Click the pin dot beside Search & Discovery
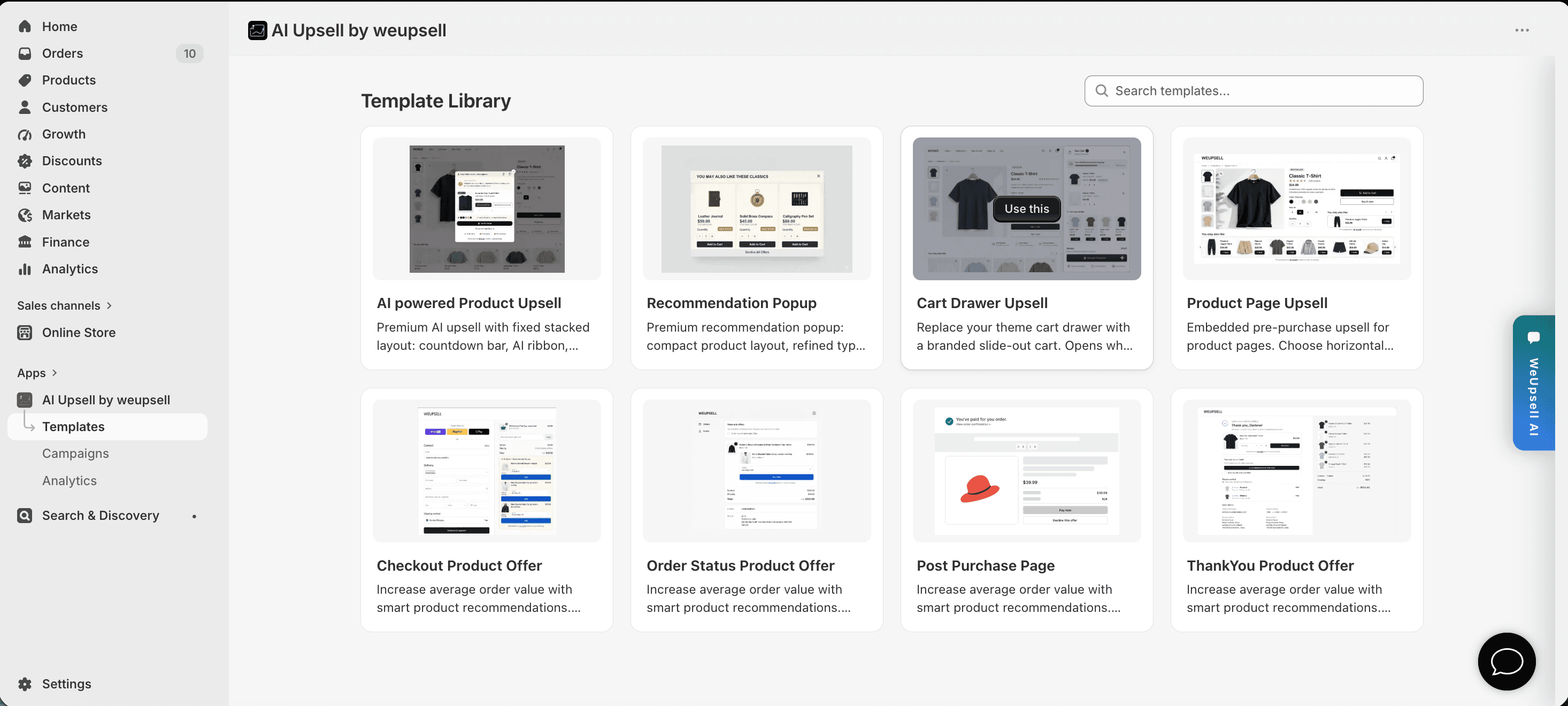The image size is (1568, 706). 194,516
